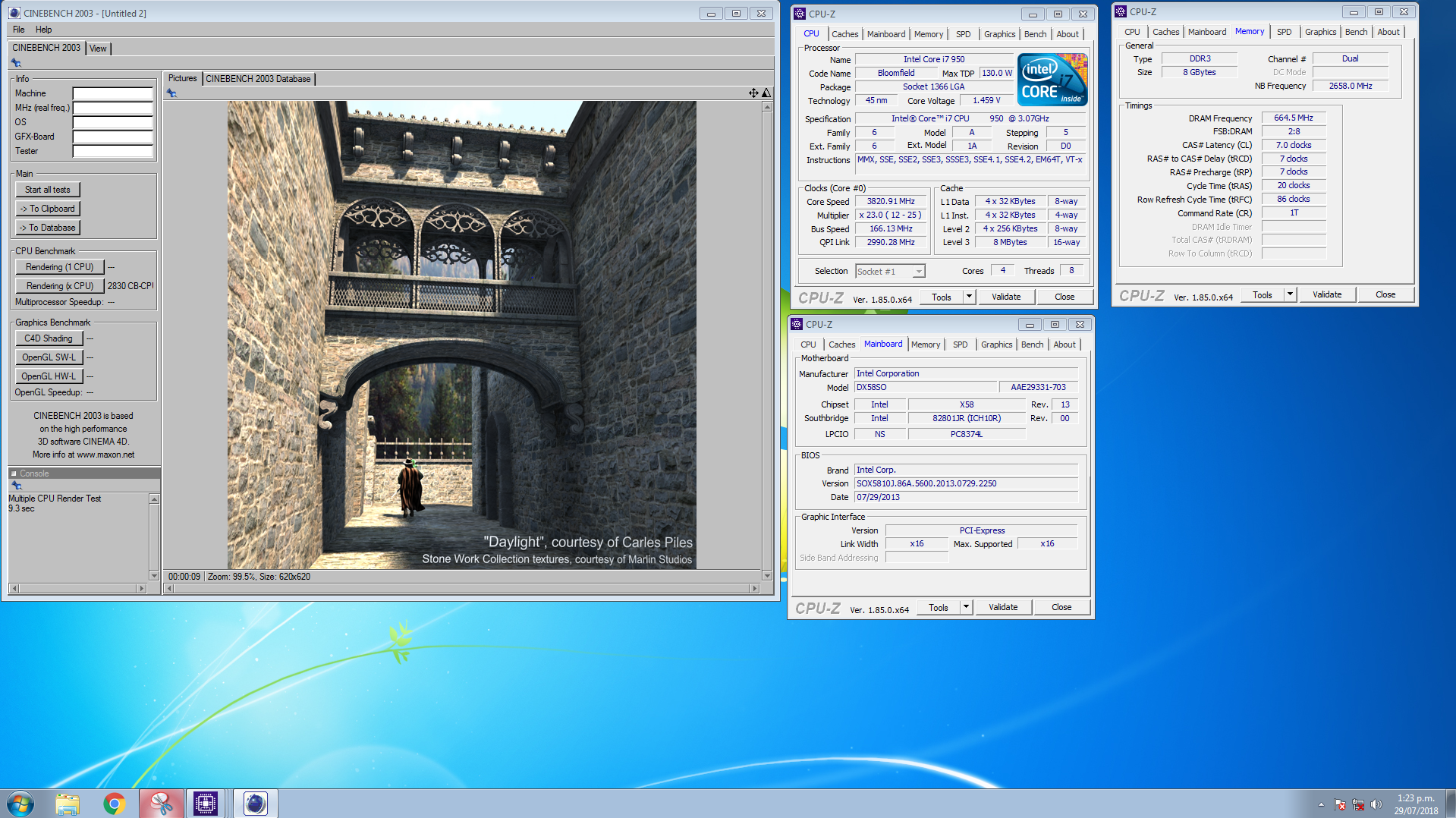Click Validate in CPU-Z Mainboard window
Screen dimensions: 1456x818
[x=1003, y=607]
